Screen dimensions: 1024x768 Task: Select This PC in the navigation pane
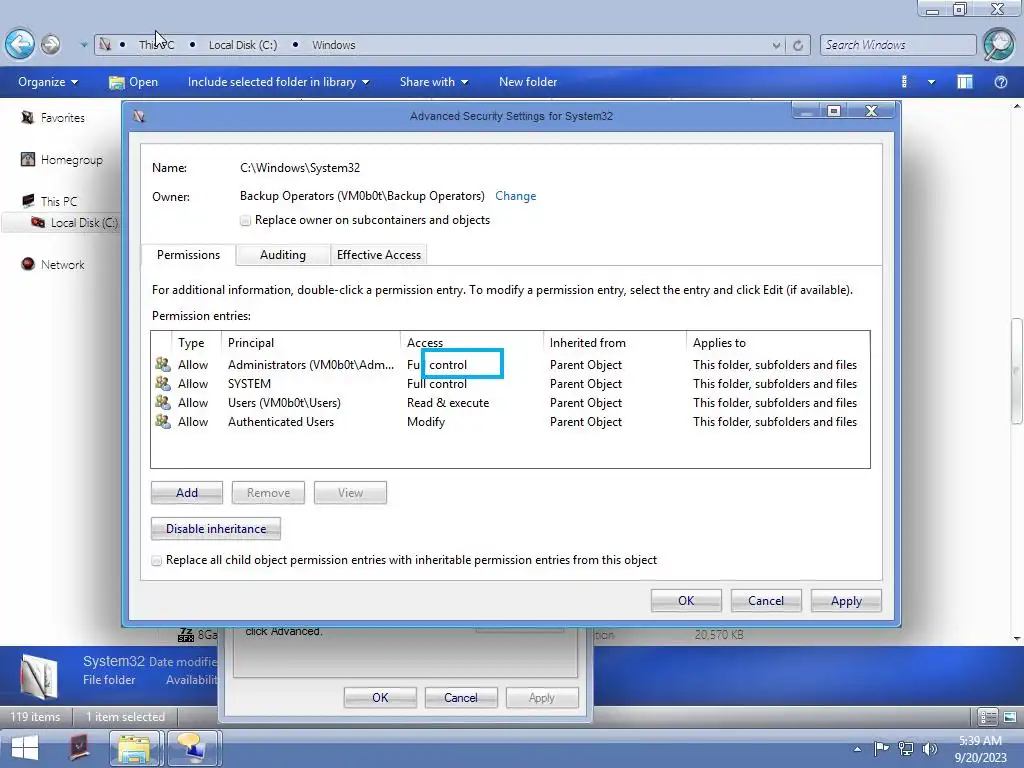click(50, 201)
